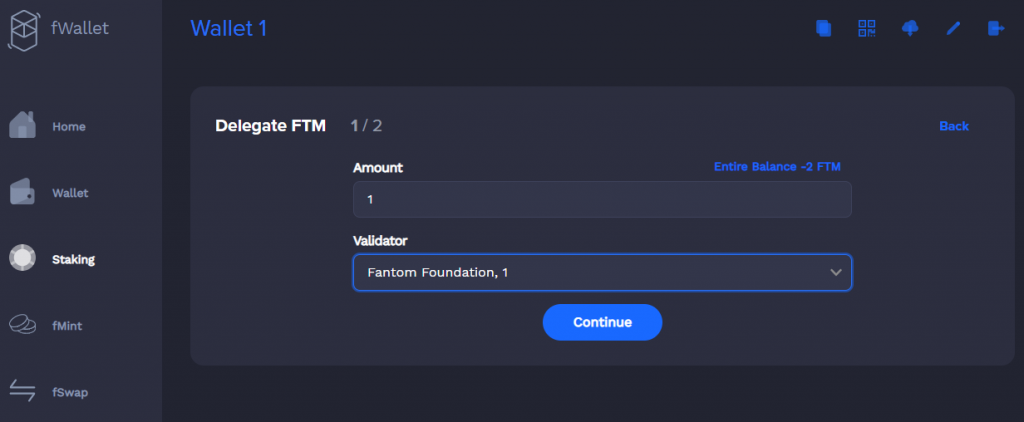This screenshot has height=422, width=1024.
Task: Go to the Home menu item
Action: pyautogui.click(x=68, y=127)
